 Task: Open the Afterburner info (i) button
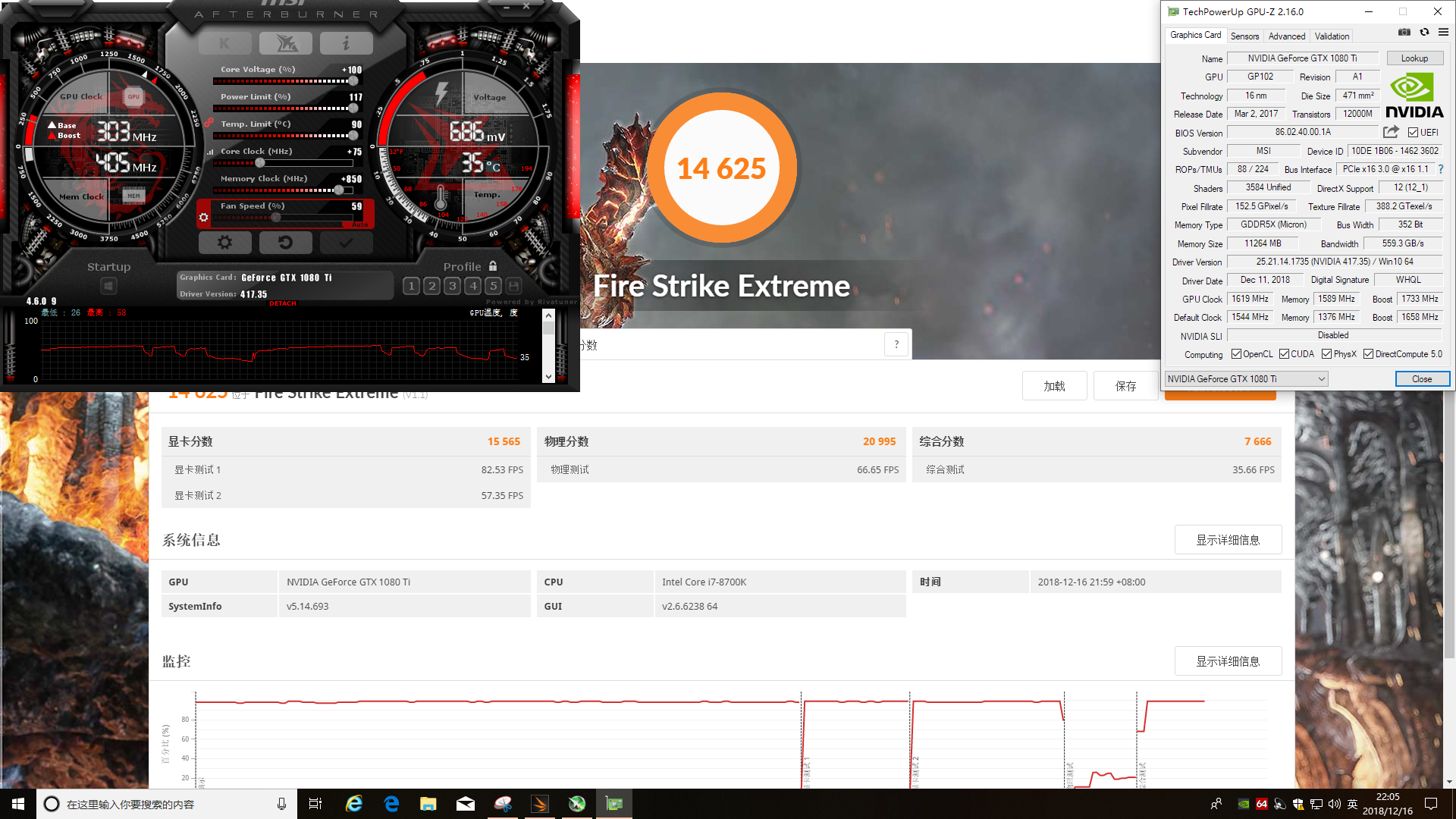point(346,43)
